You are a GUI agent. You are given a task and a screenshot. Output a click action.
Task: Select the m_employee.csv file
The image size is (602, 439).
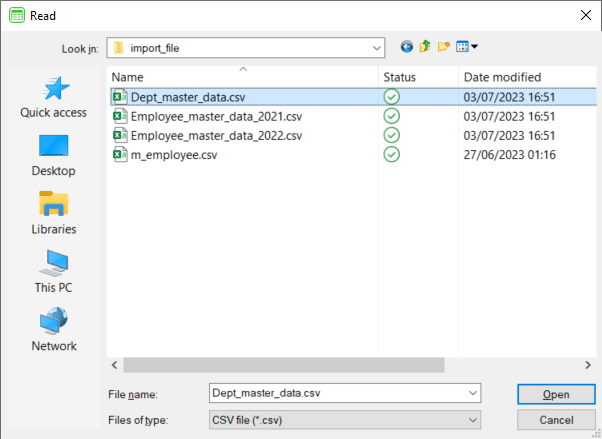pos(174,154)
